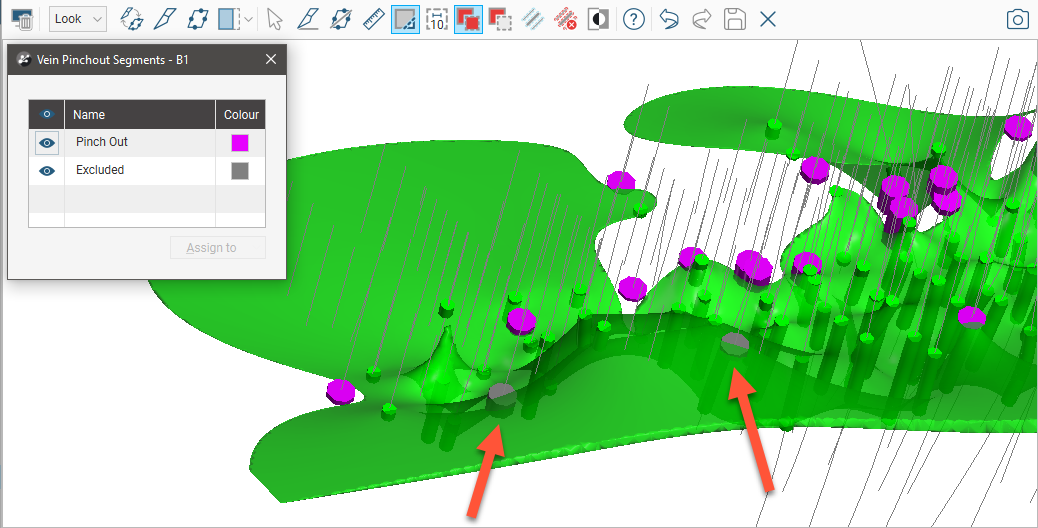1038x528 pixels.
Task: Toggle visibility of Pinch Out row
Action: click(46, 143)
